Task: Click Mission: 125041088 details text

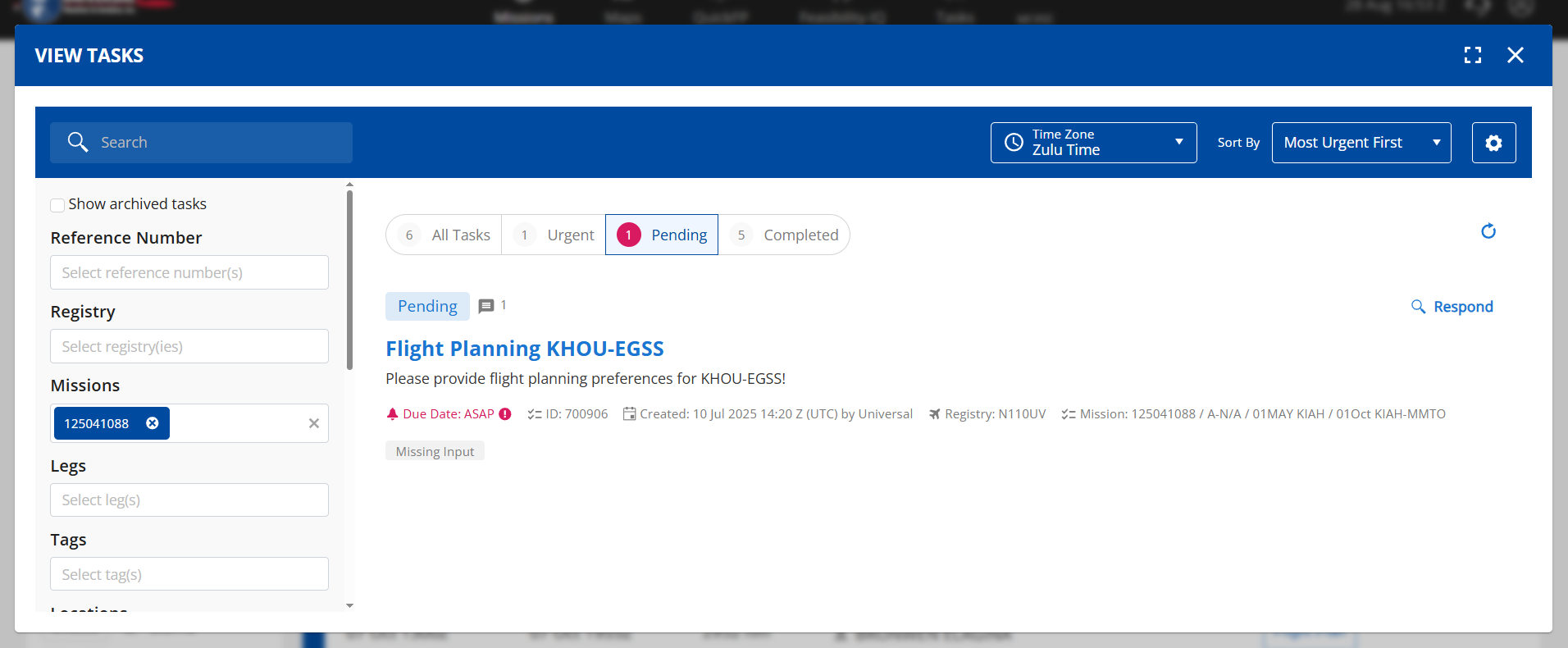Action: (x=1263, y=414)
